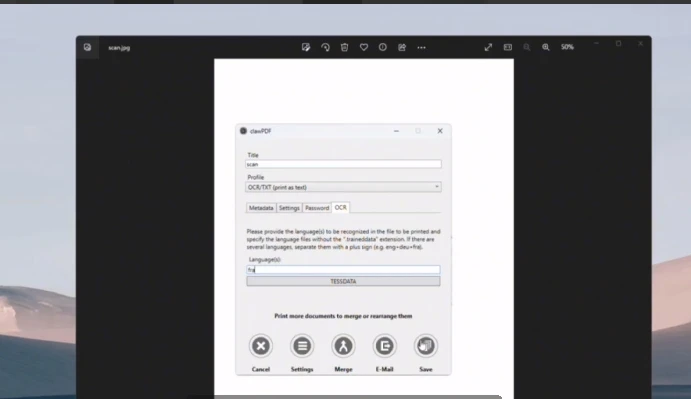
Task: Mark scan.jpg as favorite with the heart
Action: pyautogui.click(x=364, y=47)
